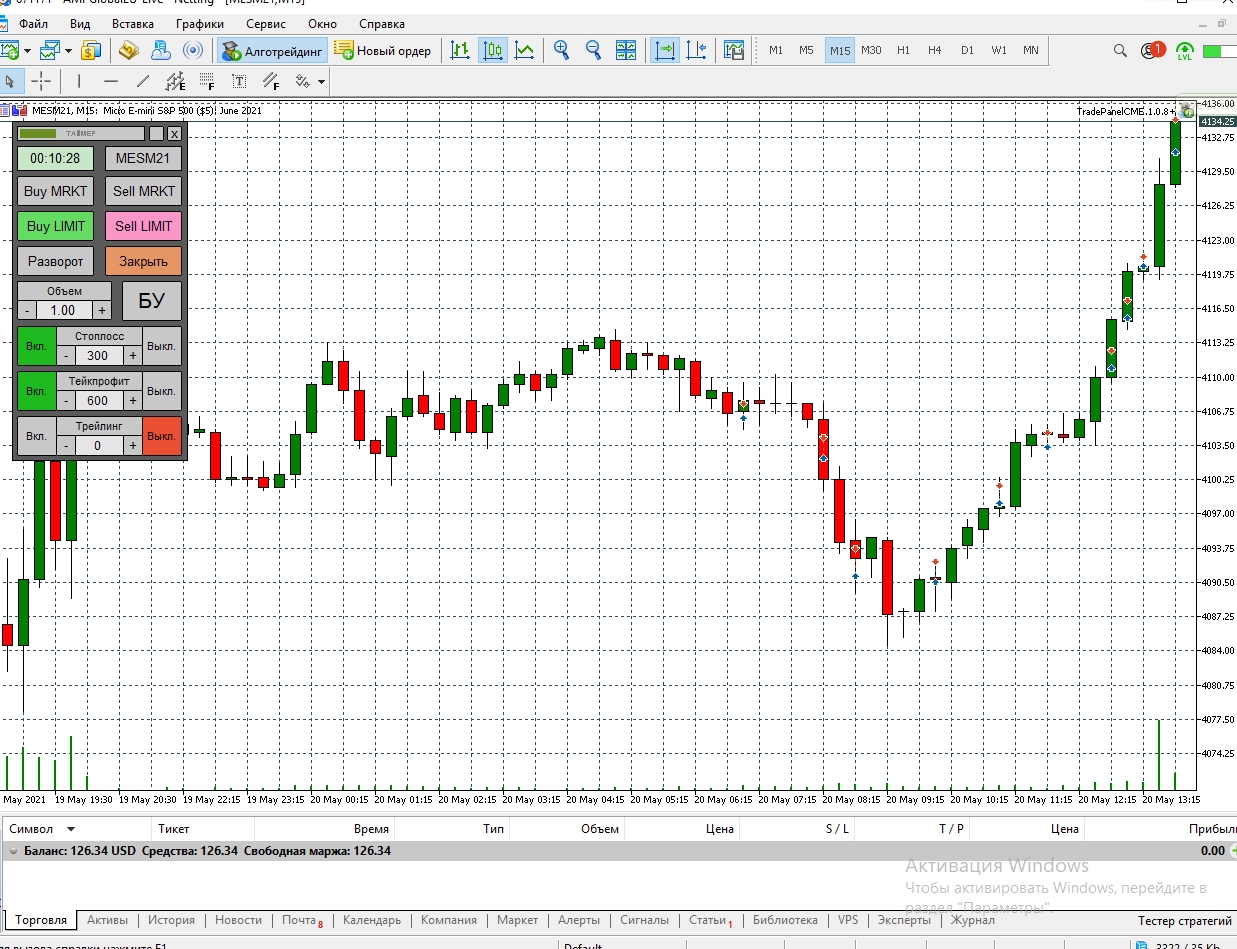Increase Тейкпрофит with plus button
Viewport: 1237px width, 949px height.
click(132, 400)
